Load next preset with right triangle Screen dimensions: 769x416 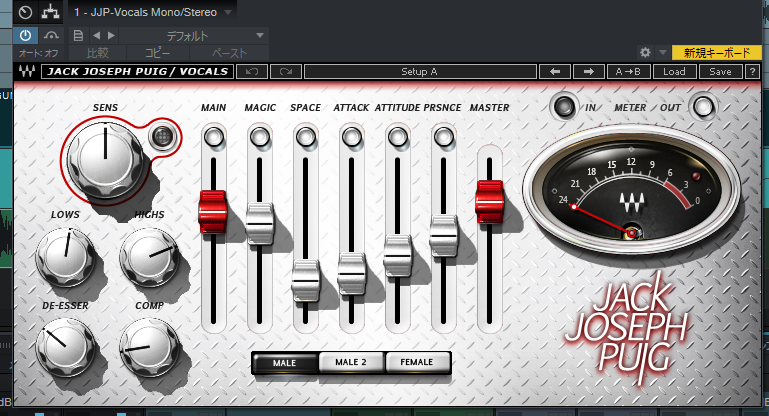pyautogui.click(x=111, y=35)
